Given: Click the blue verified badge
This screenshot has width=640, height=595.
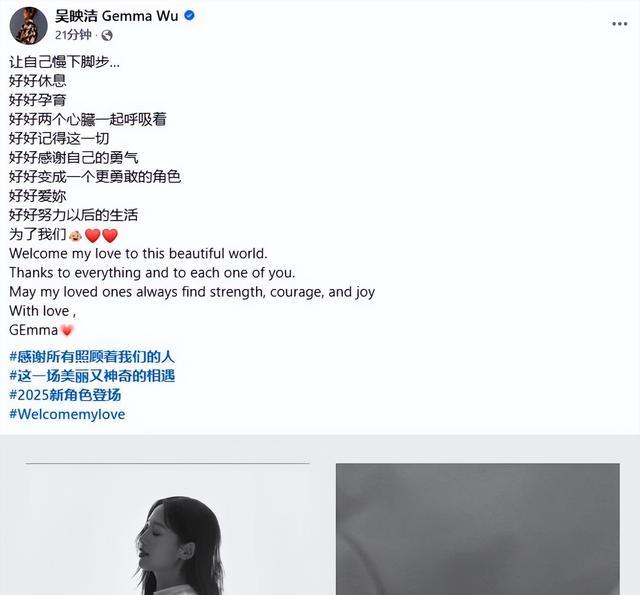Looking at the screenshot, I should (189, 16).
